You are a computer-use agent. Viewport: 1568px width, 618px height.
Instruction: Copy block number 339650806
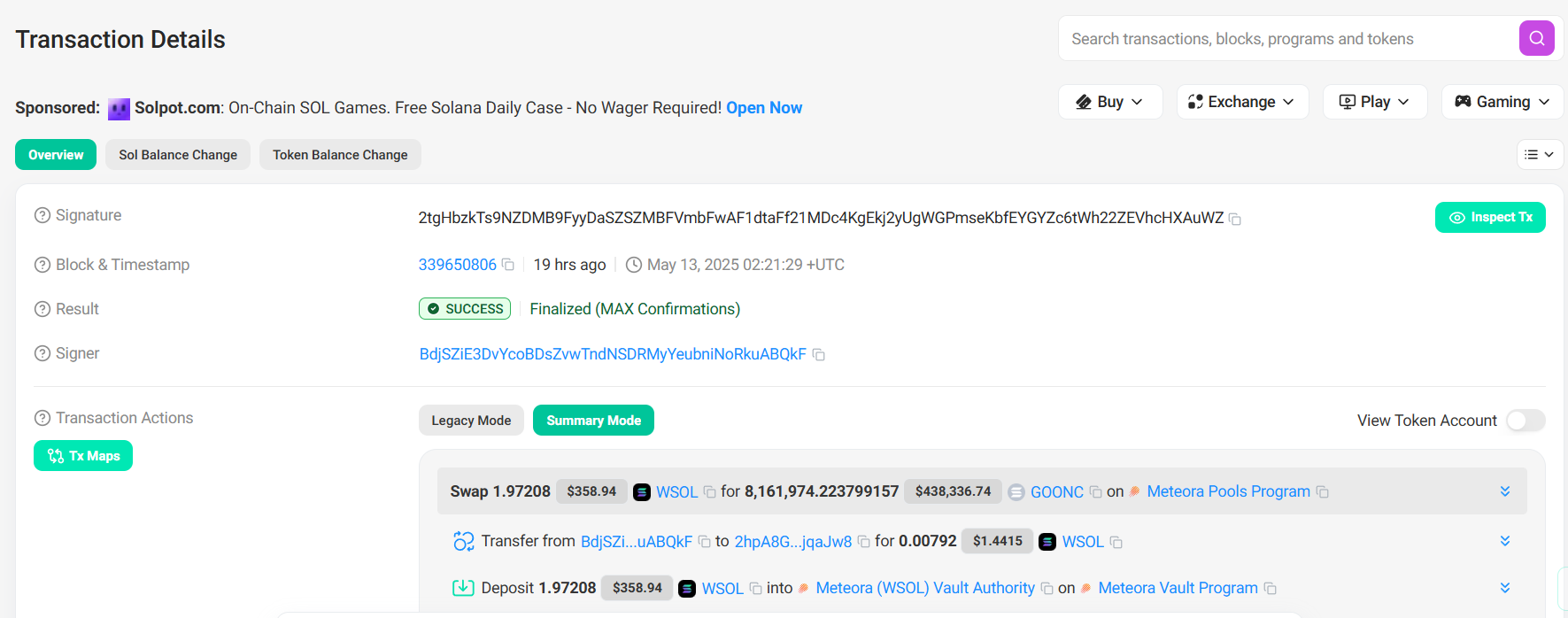point(508,265)
